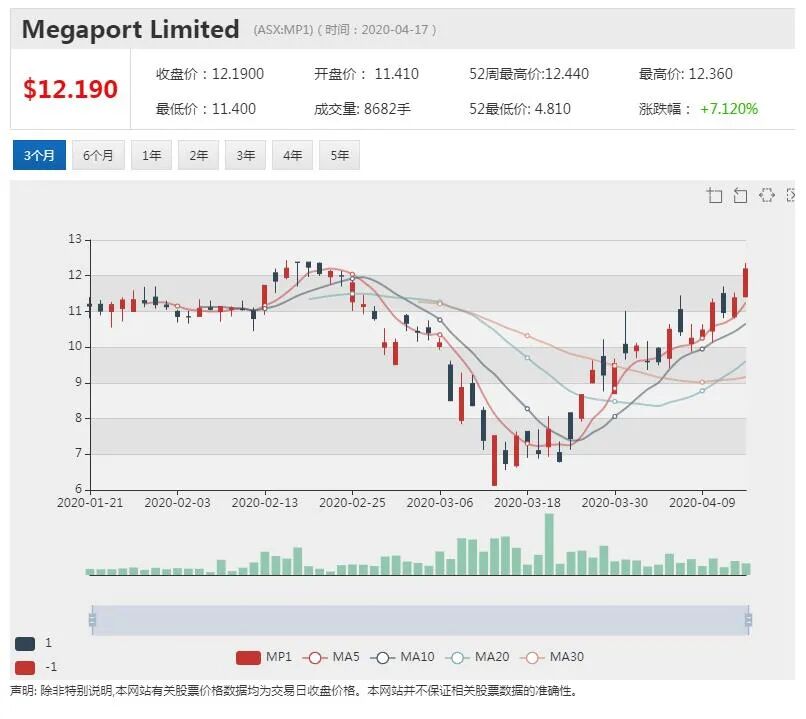Screen dimensions: 806x719
Task: Click the green +7.120% change value
Action: (x=729, y=109)
